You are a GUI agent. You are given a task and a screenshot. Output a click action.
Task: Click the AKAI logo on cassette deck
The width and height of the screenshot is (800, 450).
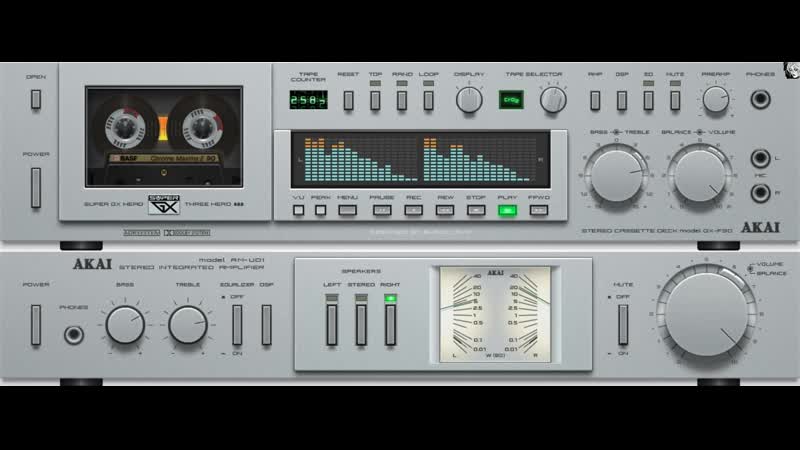click(x=760, y=228)
